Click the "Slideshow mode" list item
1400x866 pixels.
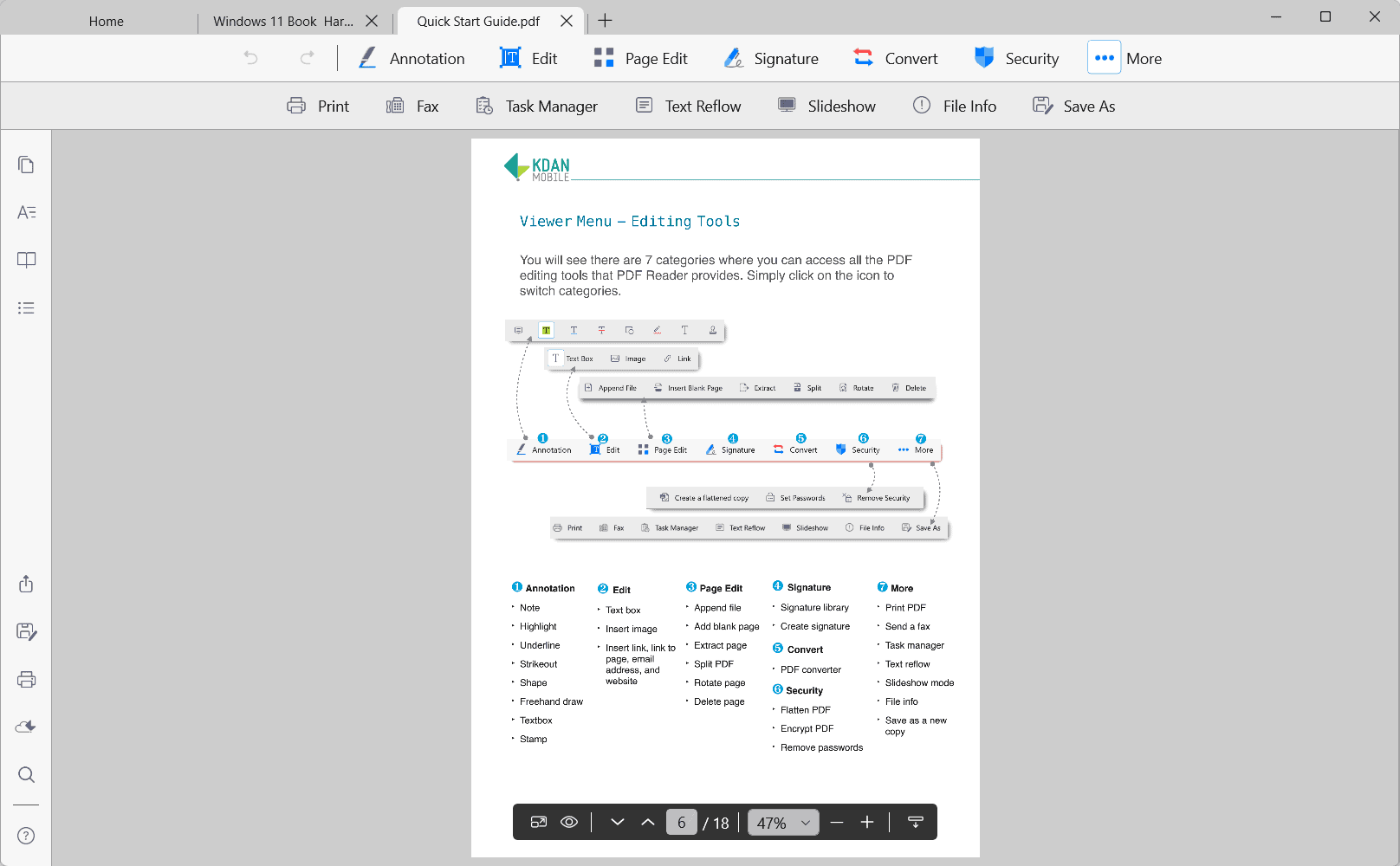point(919,682)
